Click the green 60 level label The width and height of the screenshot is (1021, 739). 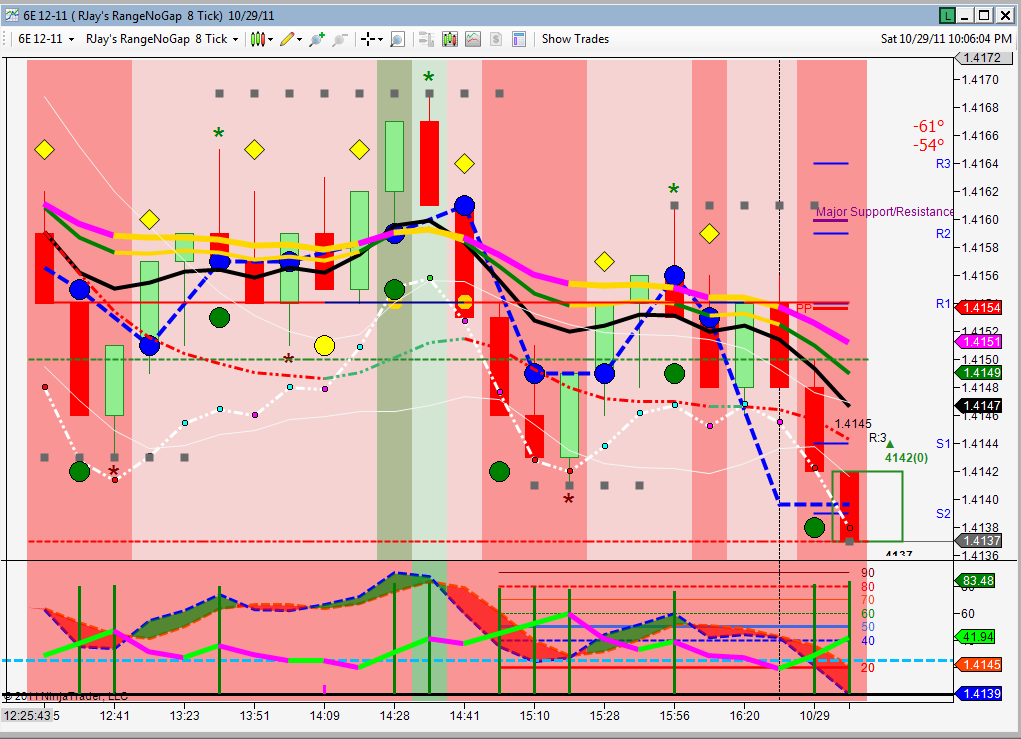point(867,613)
